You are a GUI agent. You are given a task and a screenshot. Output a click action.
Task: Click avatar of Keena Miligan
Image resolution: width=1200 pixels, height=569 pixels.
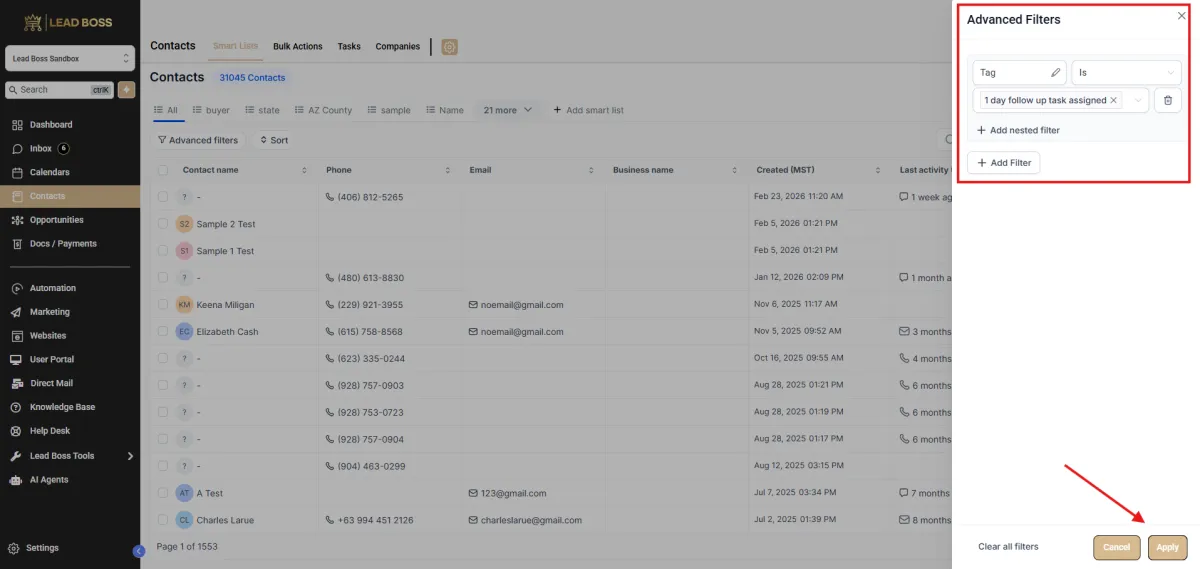pos(184,305)
